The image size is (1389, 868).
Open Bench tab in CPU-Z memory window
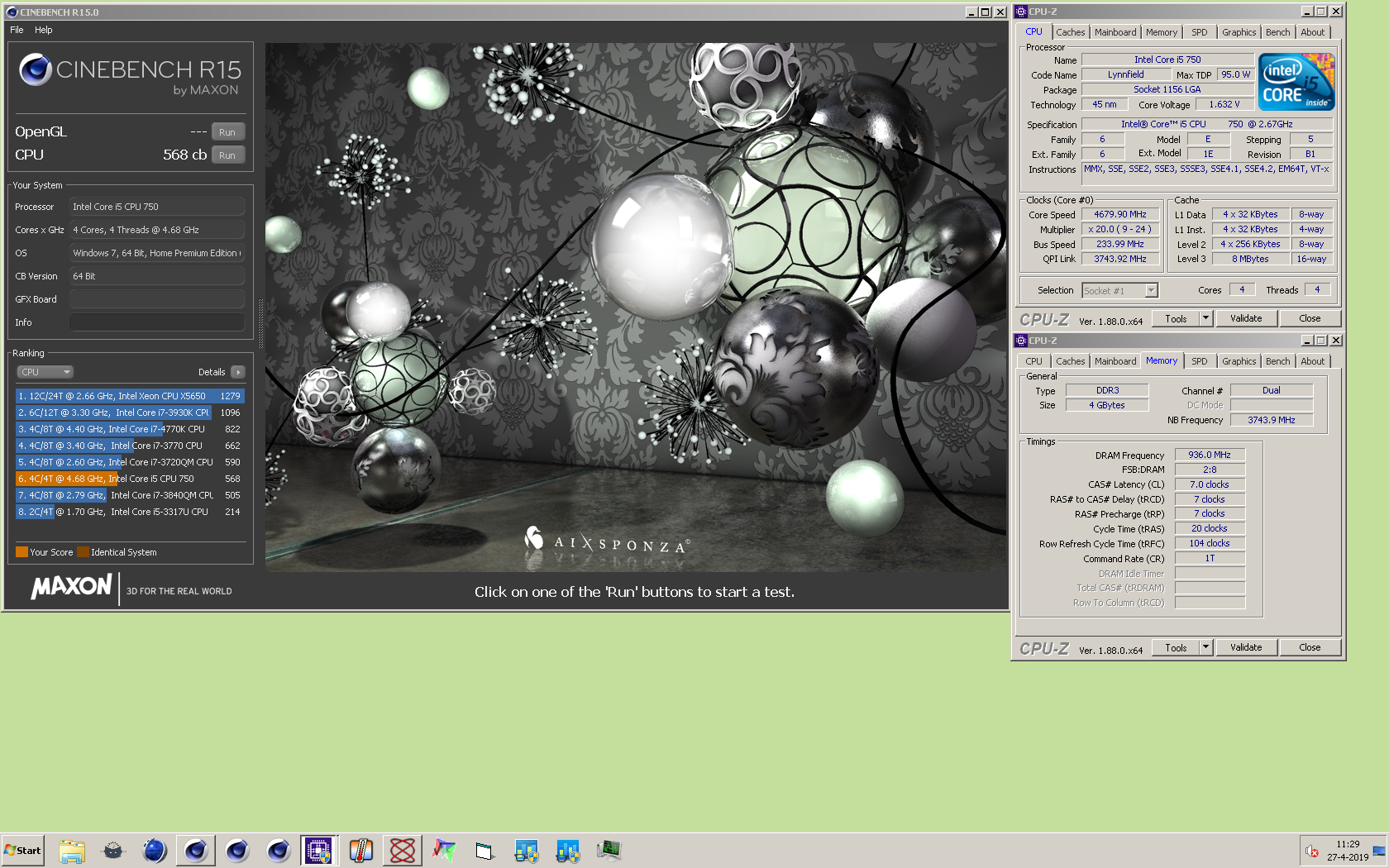point(1277,361)
